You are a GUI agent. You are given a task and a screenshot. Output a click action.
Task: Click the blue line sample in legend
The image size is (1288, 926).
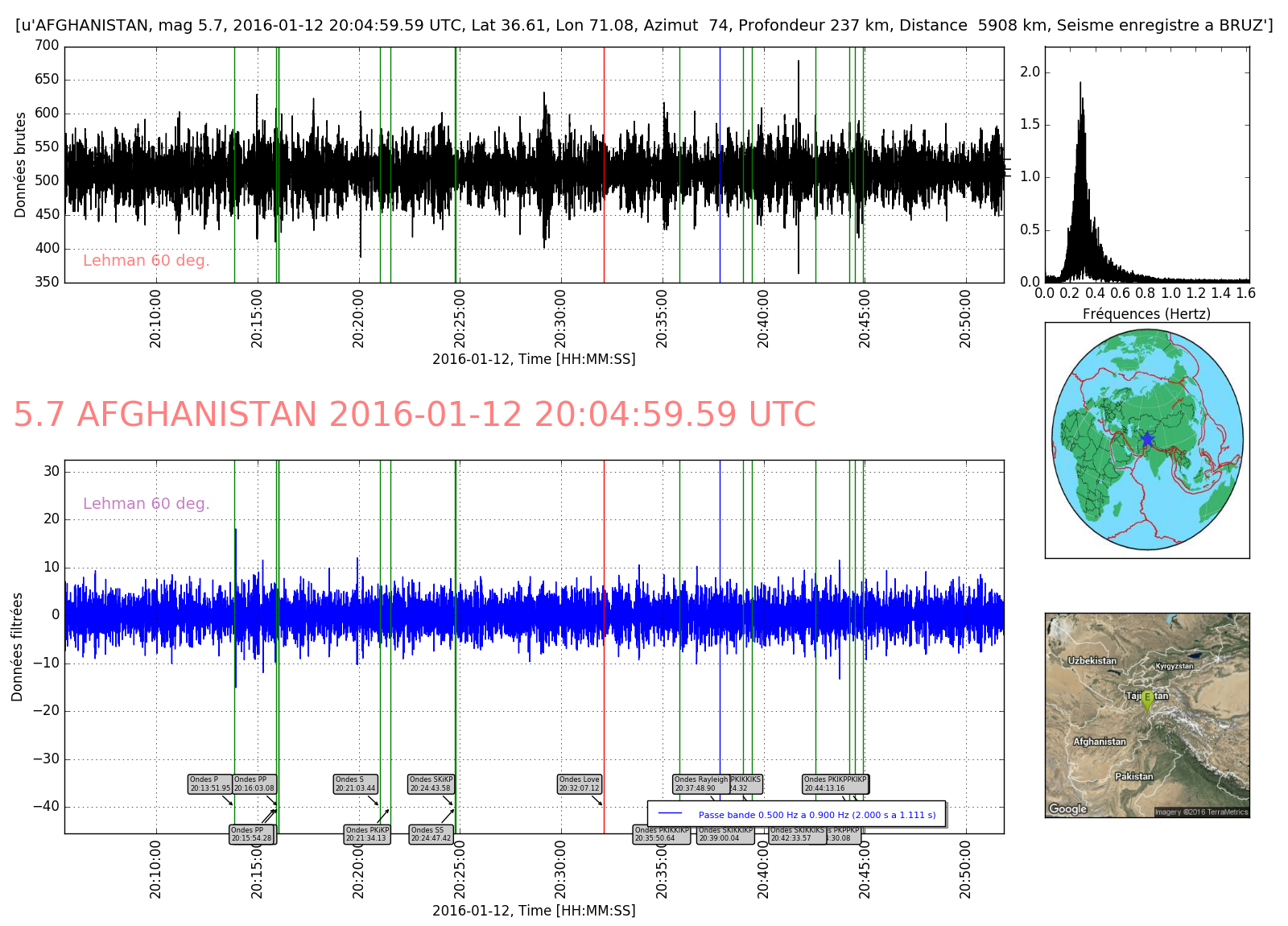coord(670,814)
